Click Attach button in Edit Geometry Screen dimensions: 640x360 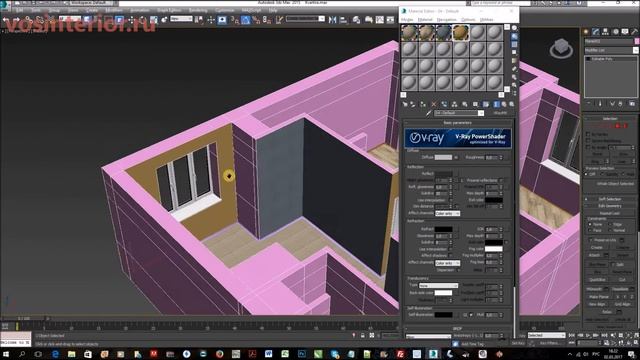coord(594,255)
